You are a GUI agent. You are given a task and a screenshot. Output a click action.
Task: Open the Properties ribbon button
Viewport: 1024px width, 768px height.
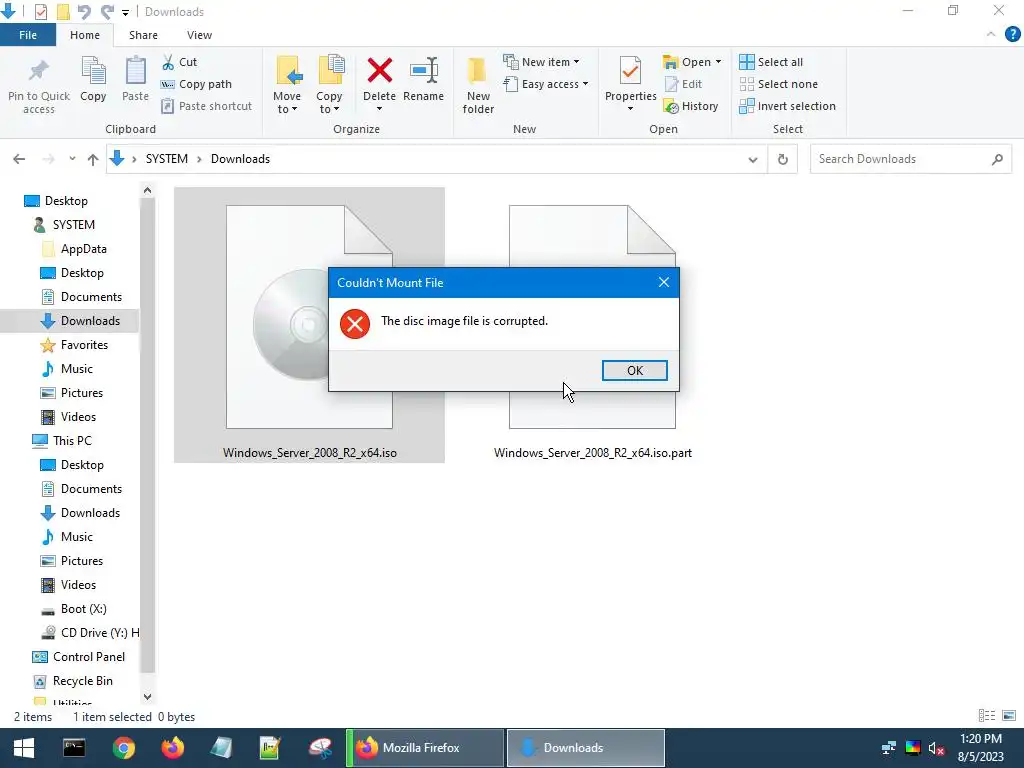(x=630, y=84)
